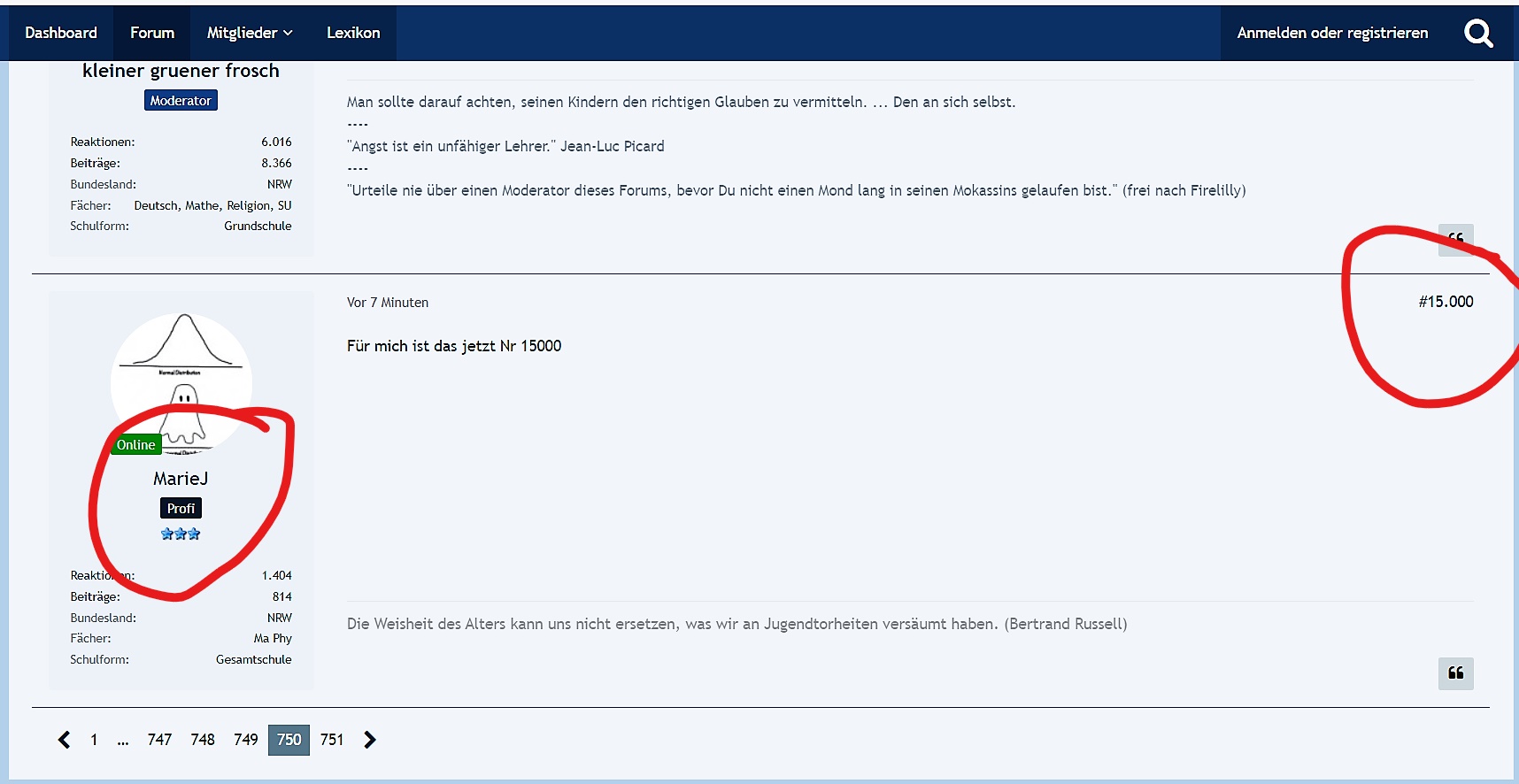Click the 'Vor 7 Minuten' timestamp
This screenshot has height=784, width=1519.
tap(388, 303)
